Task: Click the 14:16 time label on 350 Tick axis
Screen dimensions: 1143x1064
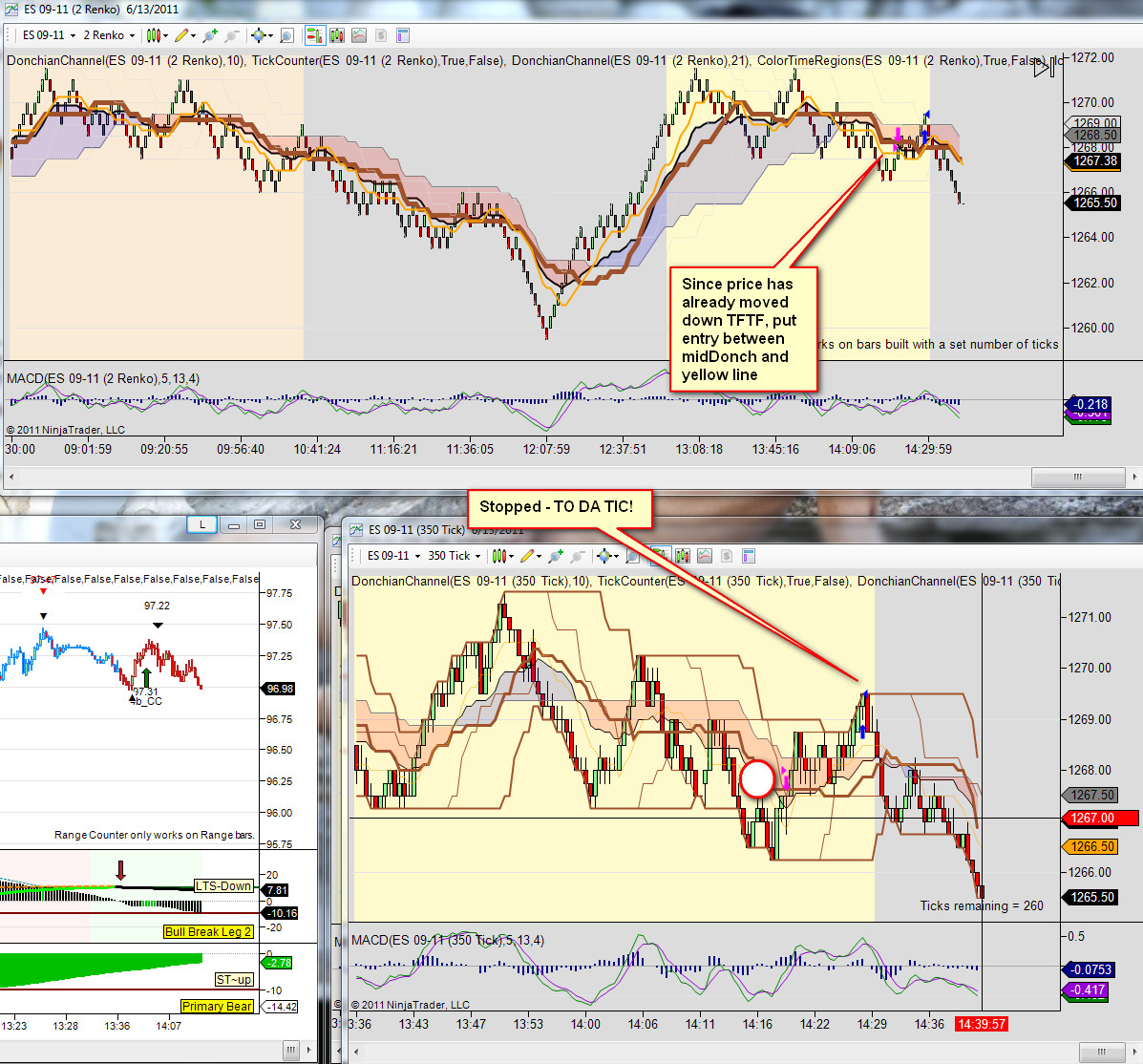Action: pos(757,1024)
